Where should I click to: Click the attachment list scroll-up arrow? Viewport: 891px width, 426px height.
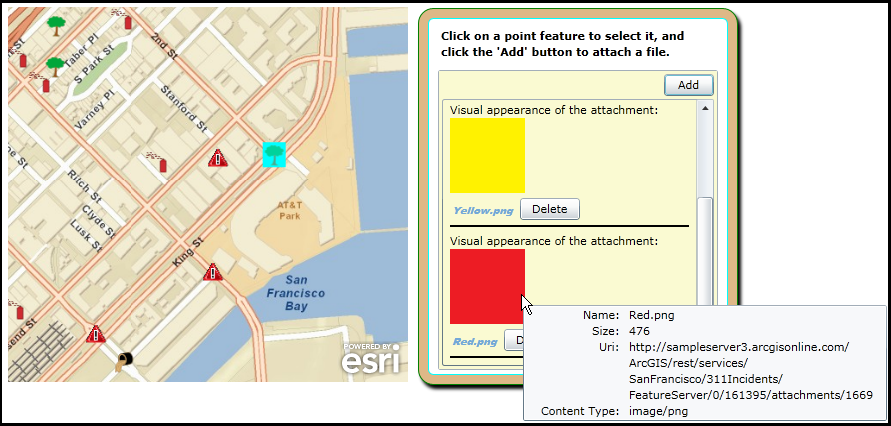[x=705, y=108]
